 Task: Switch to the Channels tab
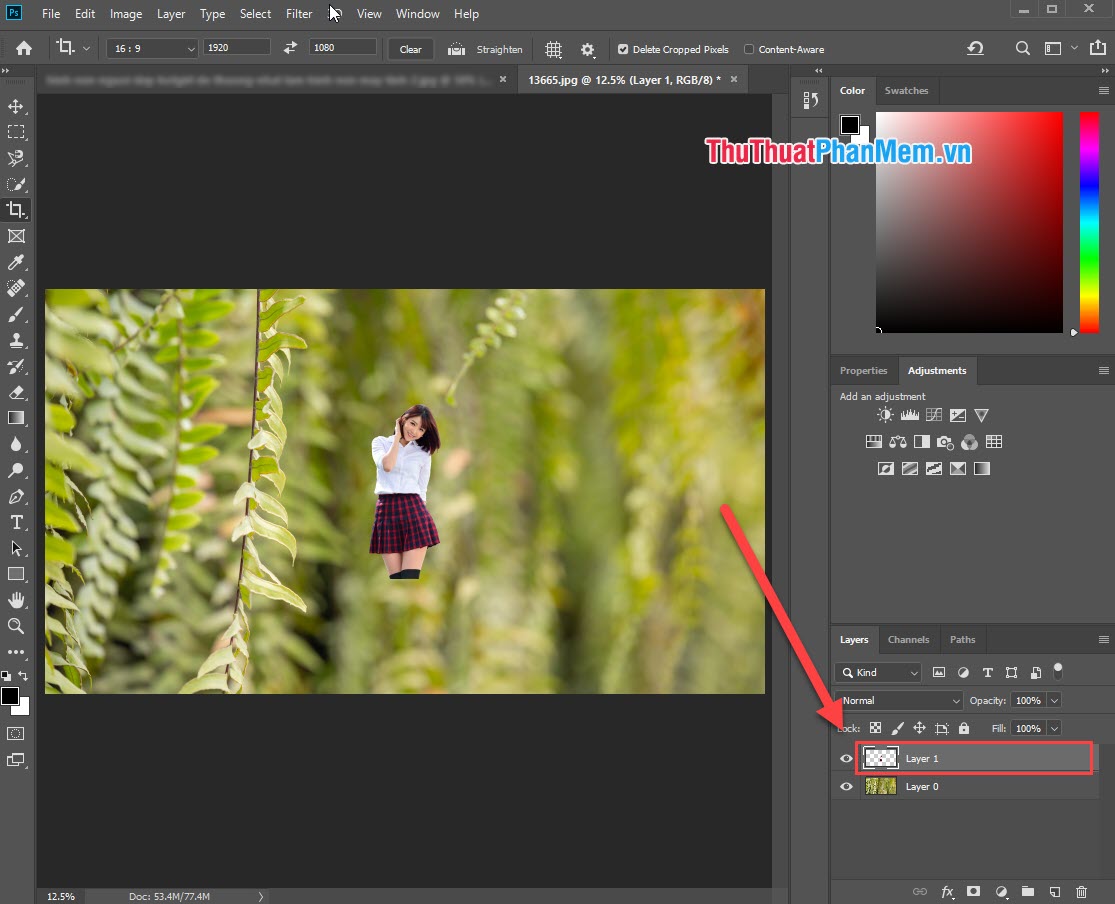[908, 639]
